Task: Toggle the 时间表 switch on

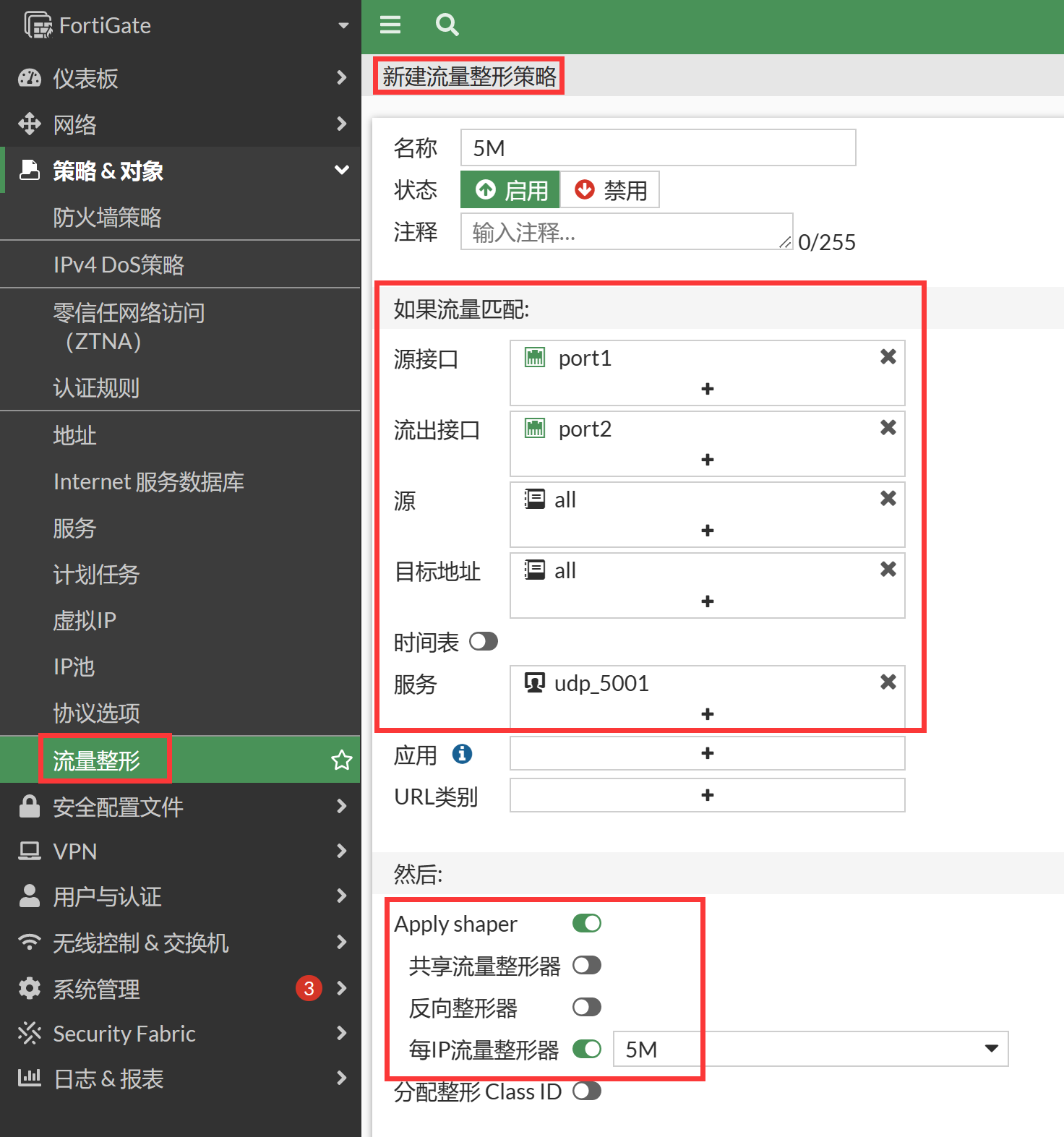Action: point(483,641)
